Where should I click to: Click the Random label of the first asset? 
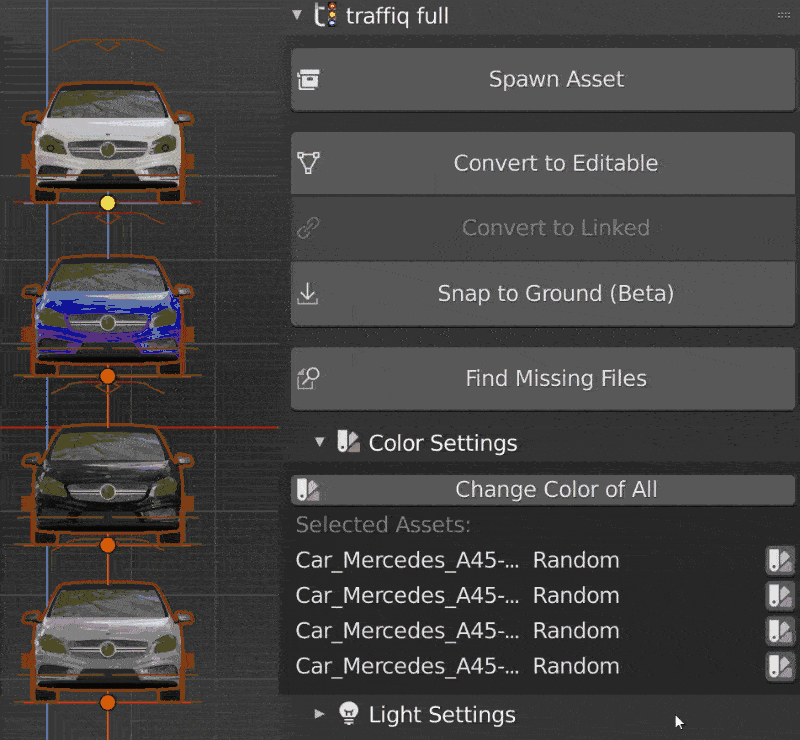pos(576,560)
